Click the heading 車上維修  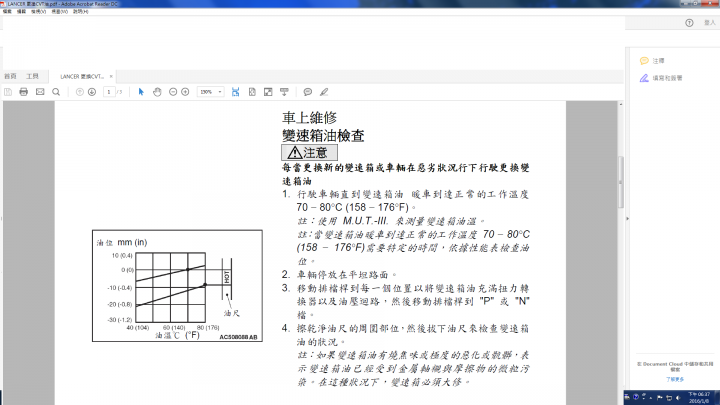pos(309,118)
